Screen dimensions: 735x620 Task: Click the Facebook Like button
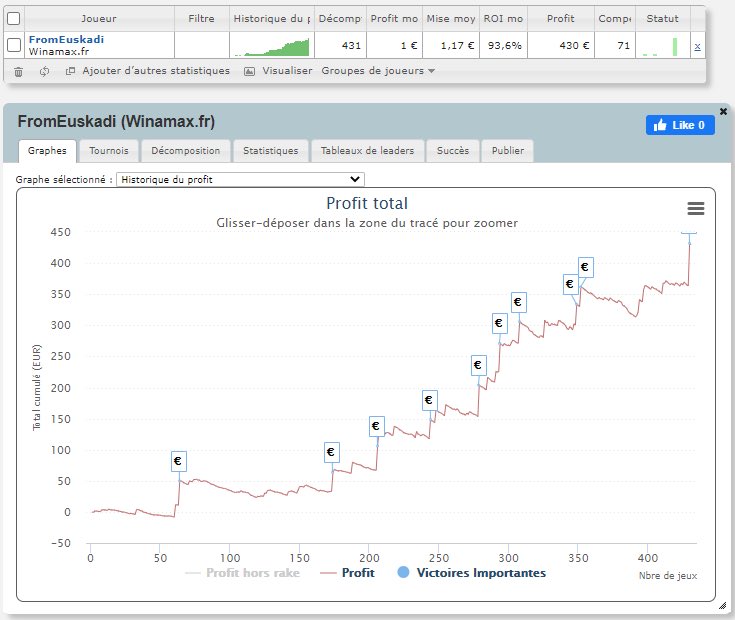(x=680, y=125)
